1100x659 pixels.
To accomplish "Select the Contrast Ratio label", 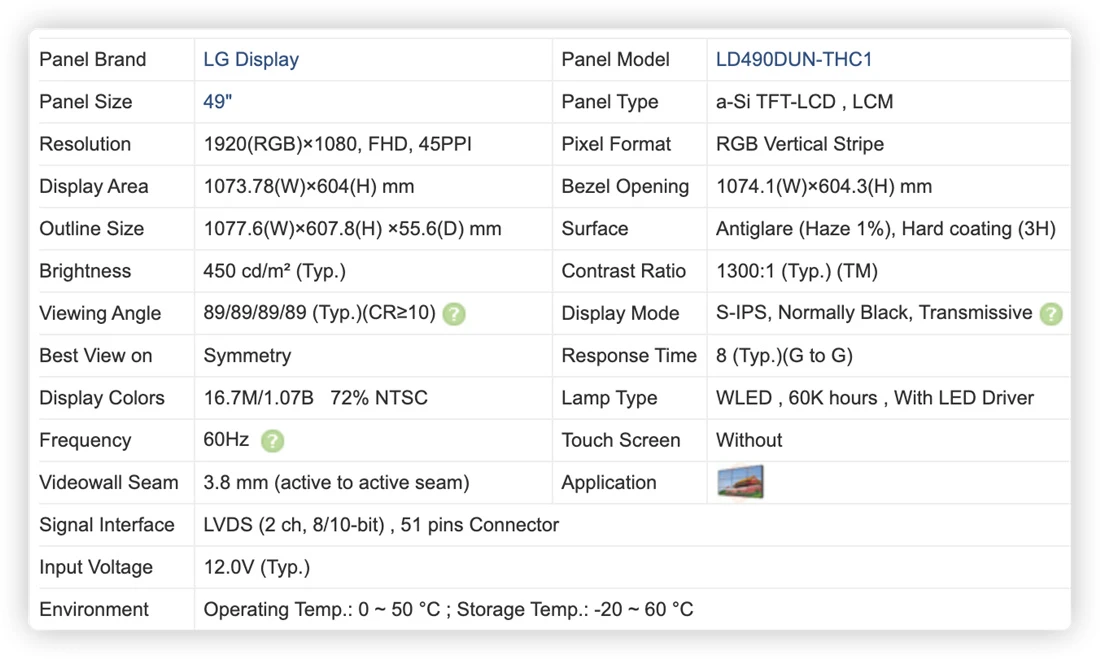I will (x=624, y=271).
